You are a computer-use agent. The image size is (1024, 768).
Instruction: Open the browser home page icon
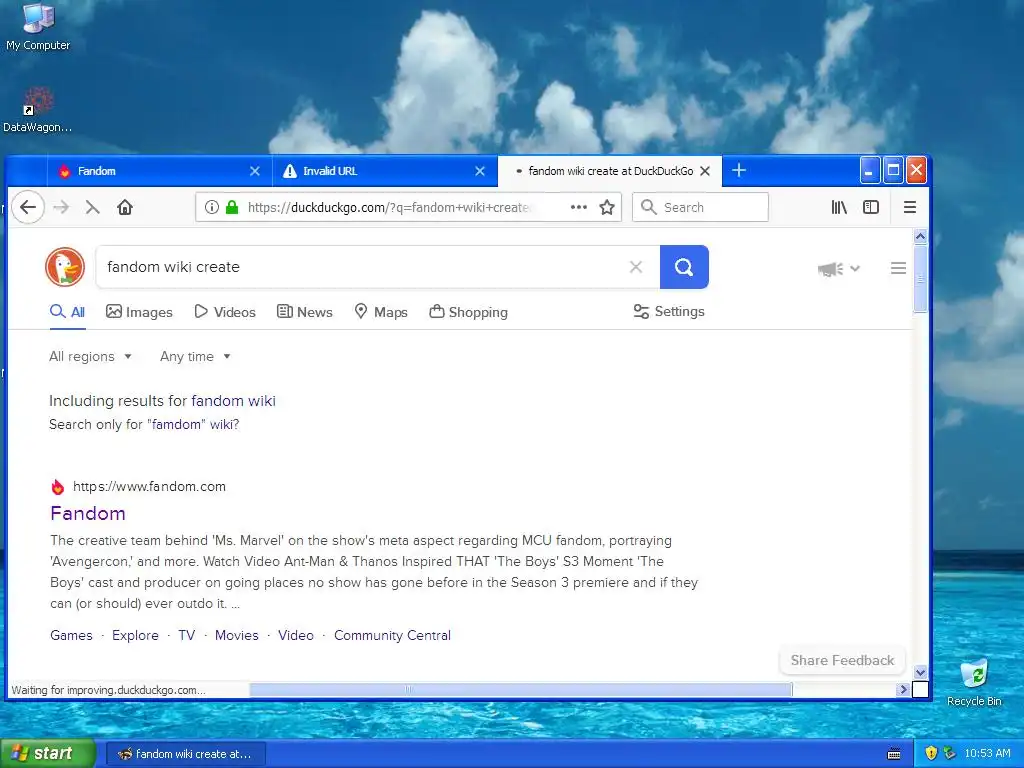125,208
